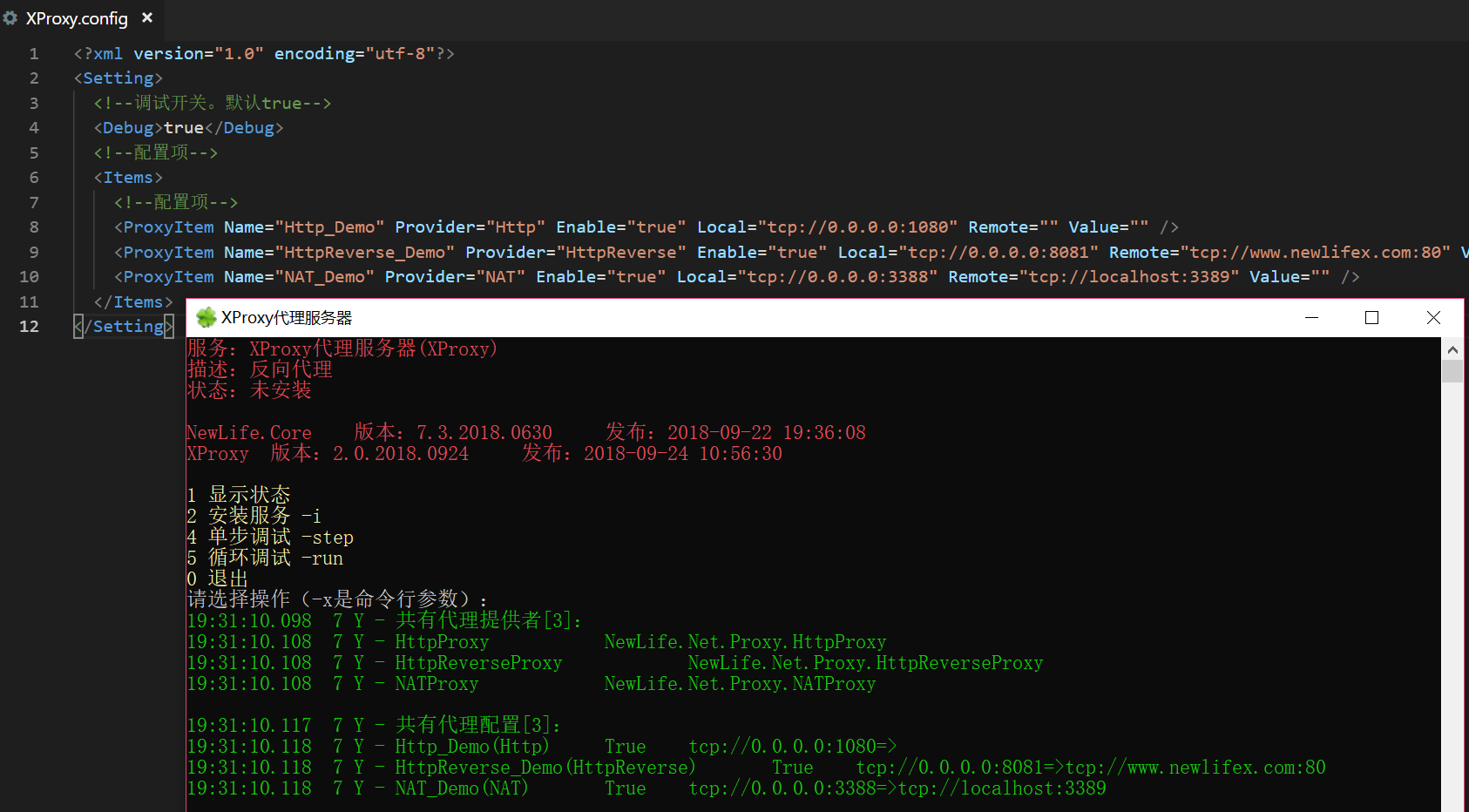Click line number 8 in editor gutter
The image size is (1469, 812).
coord(34,227)
